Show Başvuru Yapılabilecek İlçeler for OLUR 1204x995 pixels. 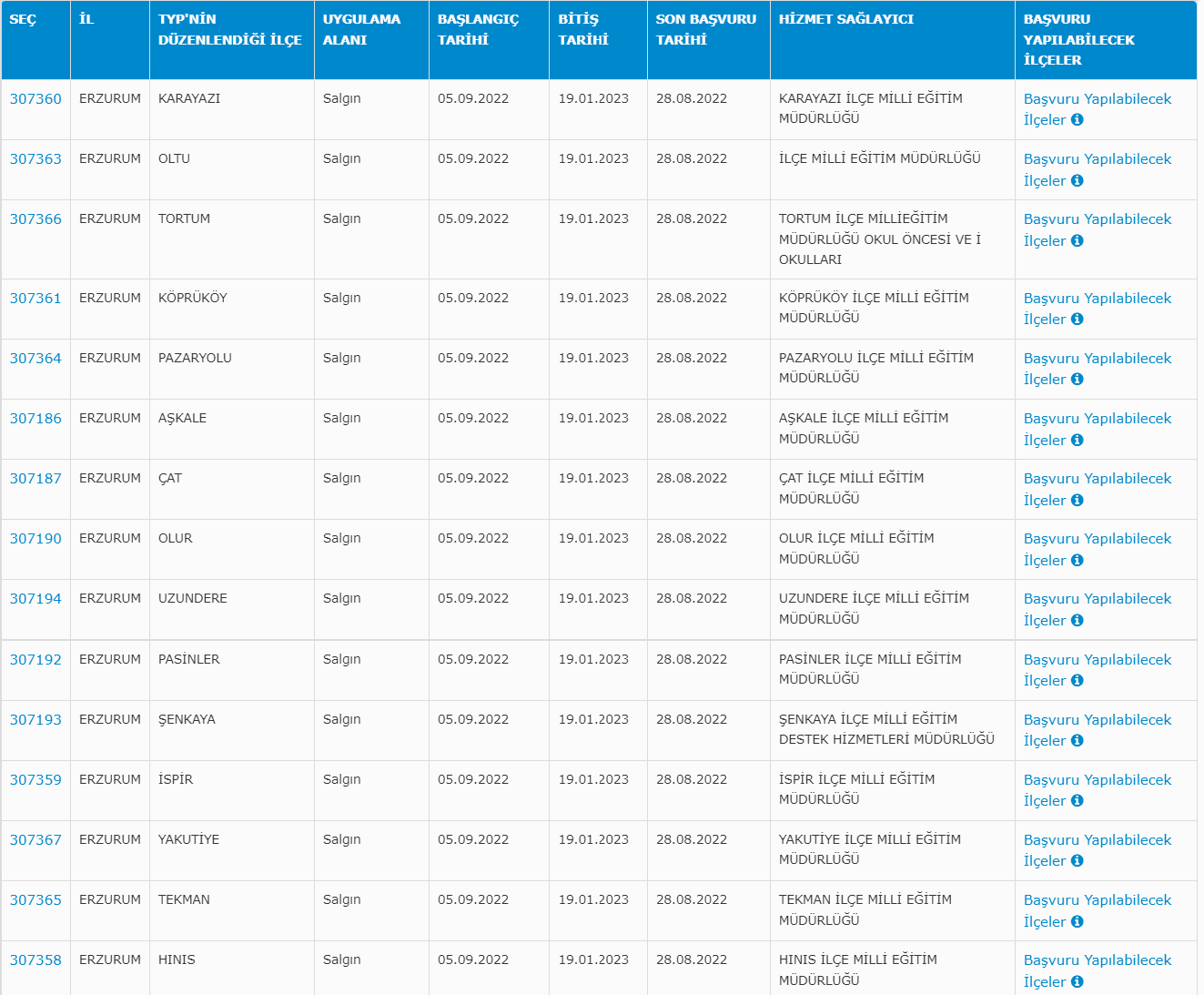pos(1097,539)
